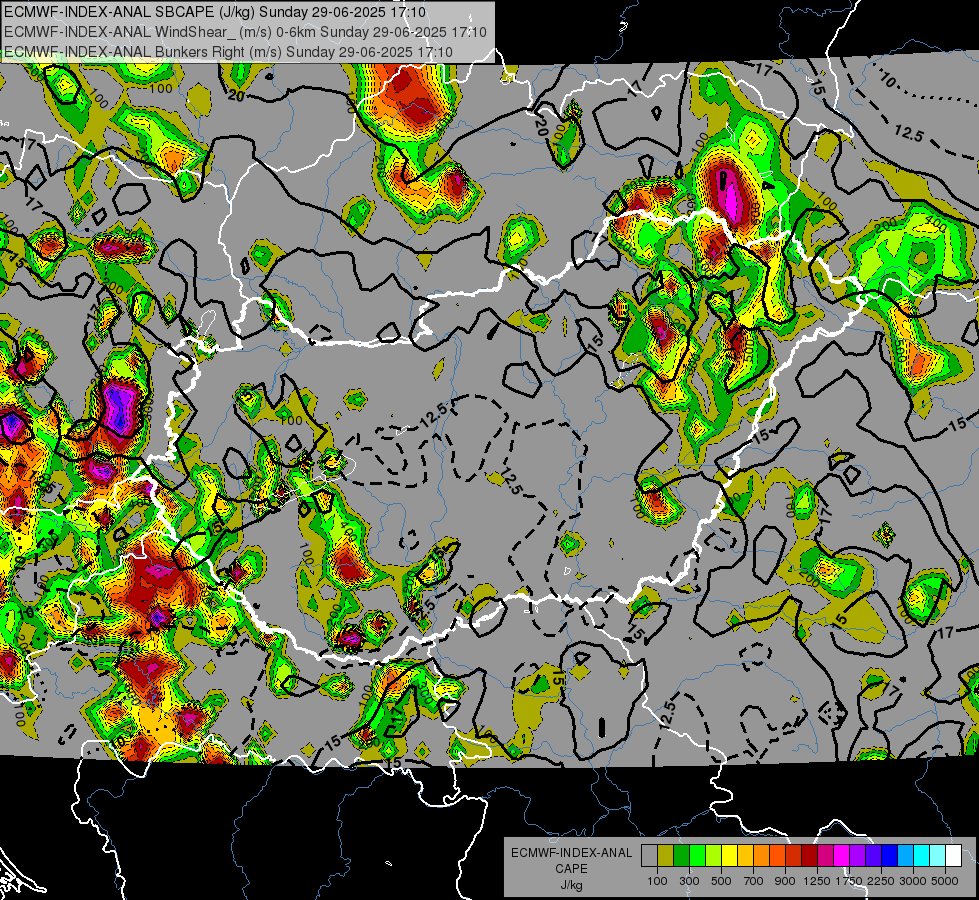Click the 2250 legend scale value
The height and width of the screenshot is (900, 979).
[881, 881]
